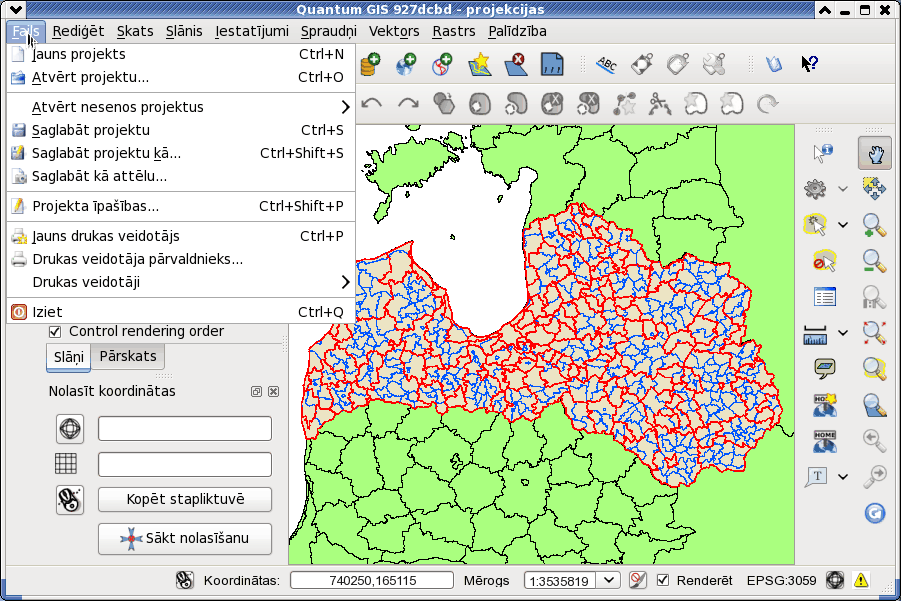The image size is (901, 601).
Task: Click the Help contents book icon
Action: click(774, 64)
